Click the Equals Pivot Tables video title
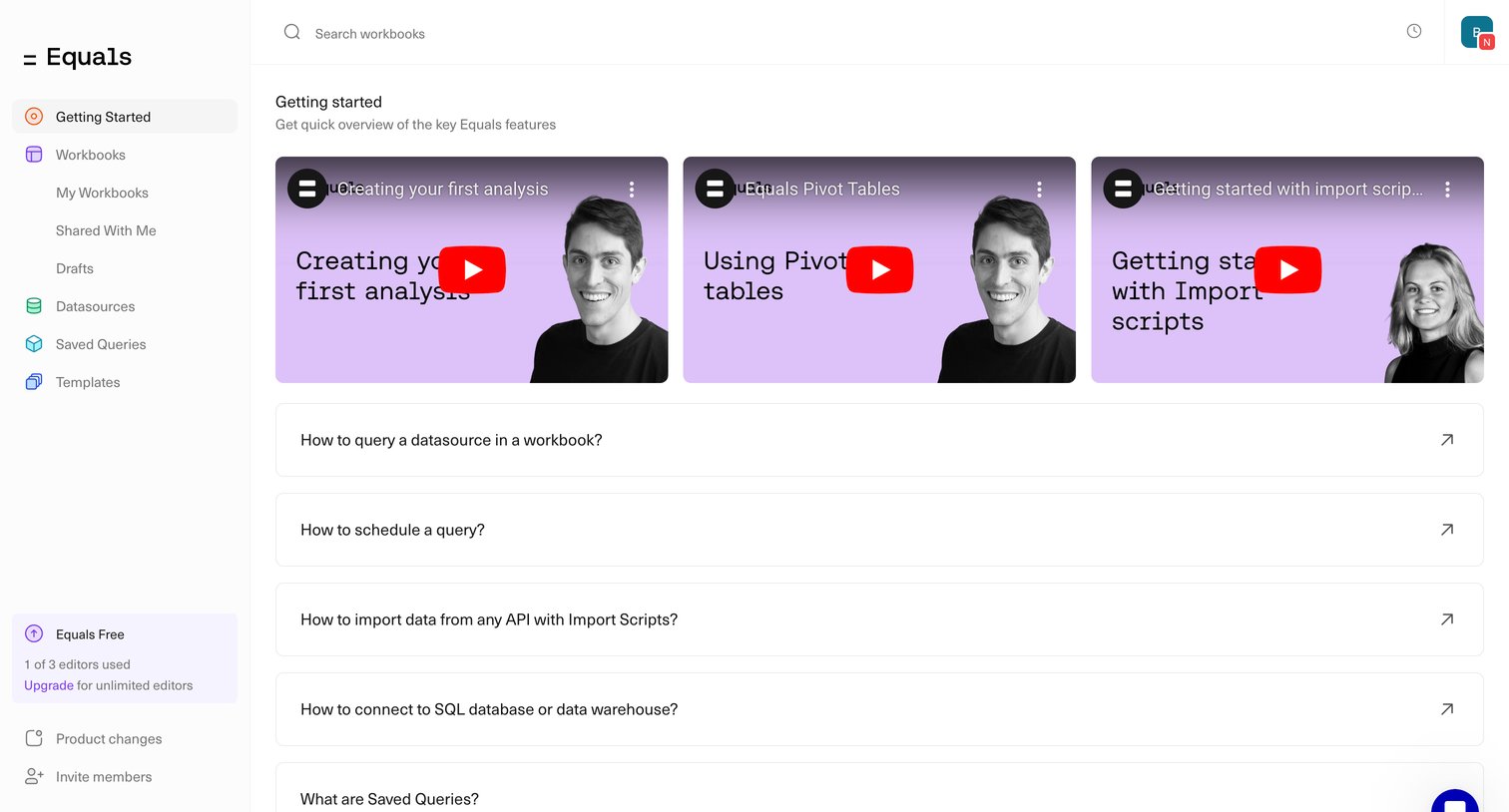The width and height of the screenshot is (1509, 812). 822,189
